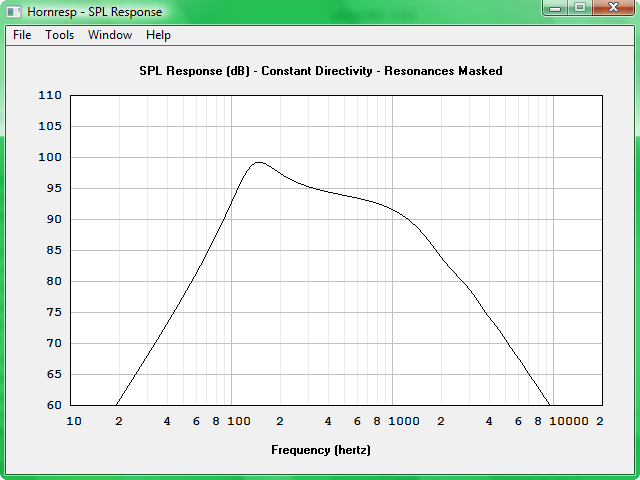Click the Hornresp application icon in title bar
This screenshot has width=640, height=480.
13,11
